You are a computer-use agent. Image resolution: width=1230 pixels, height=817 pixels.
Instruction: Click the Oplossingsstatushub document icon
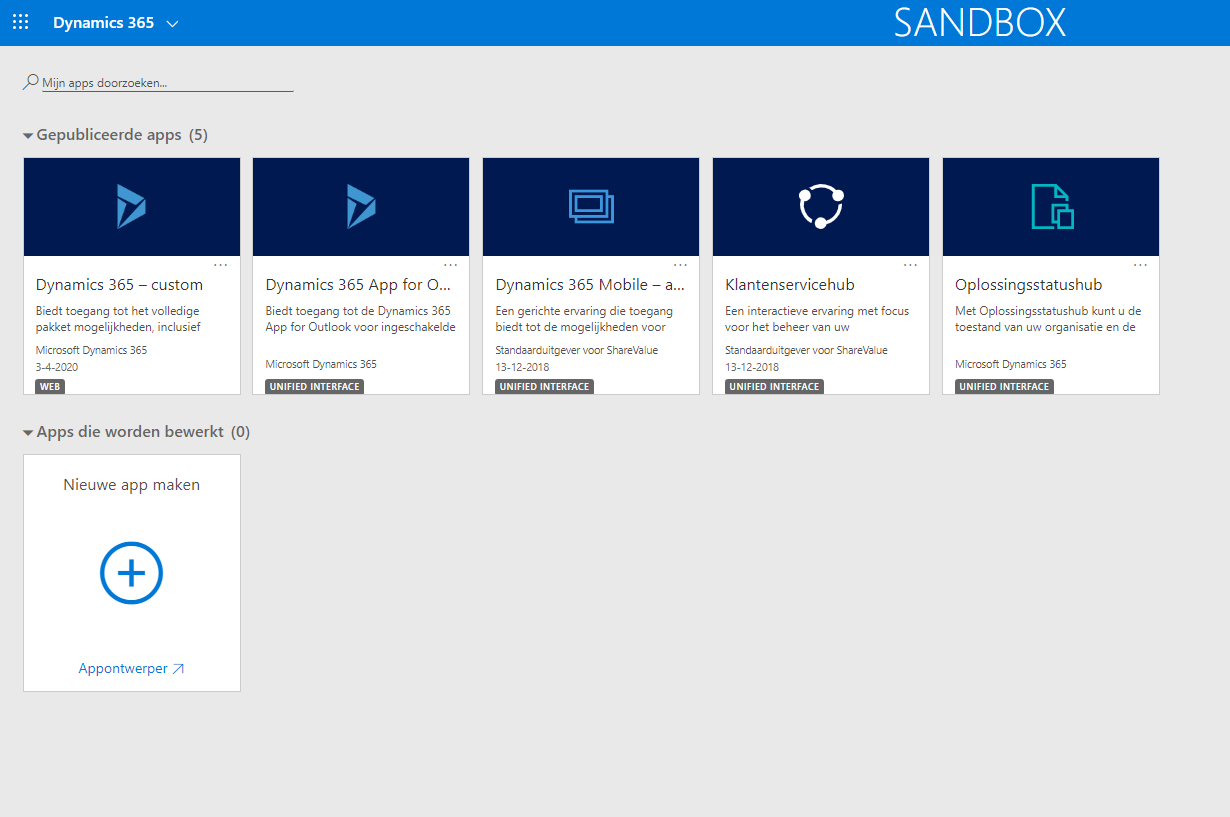point(1051,207)
